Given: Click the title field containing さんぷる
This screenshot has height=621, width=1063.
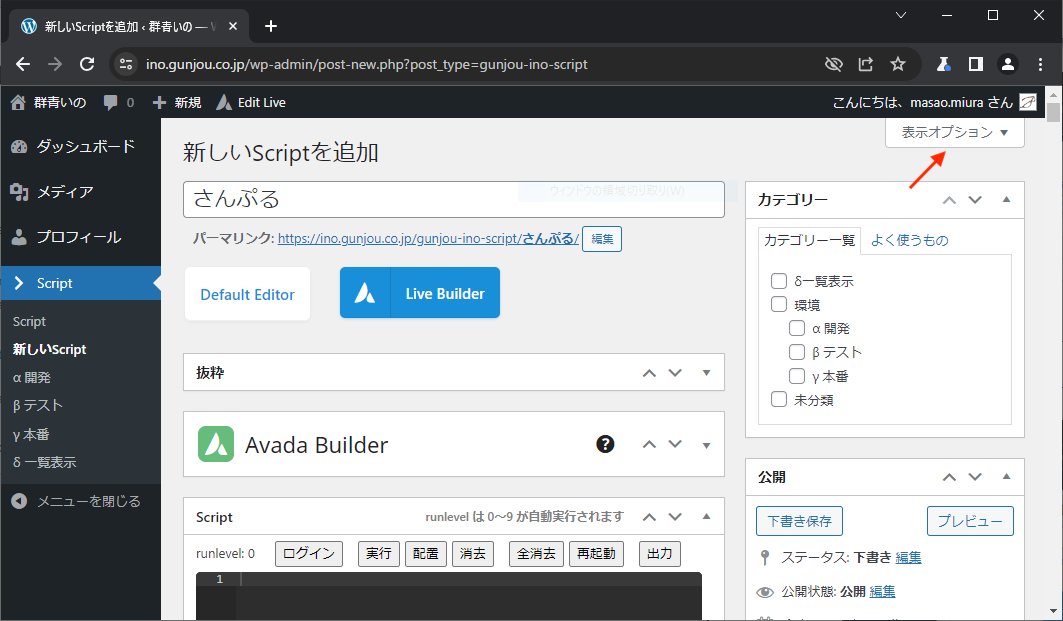Looking at the screenshot, I should coord(453,199).
